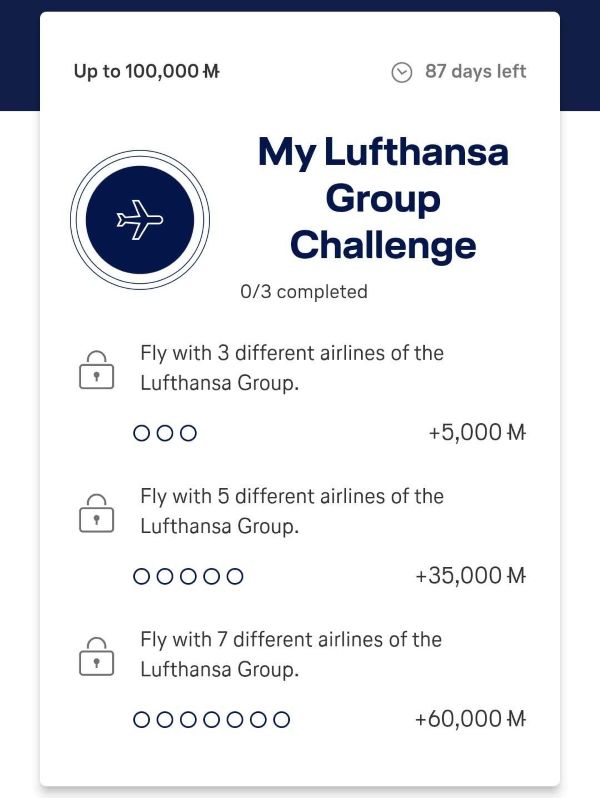Screen dimensions: 600x798
Task: Select last progress circle of 5-airline goal
Action: 234,576
